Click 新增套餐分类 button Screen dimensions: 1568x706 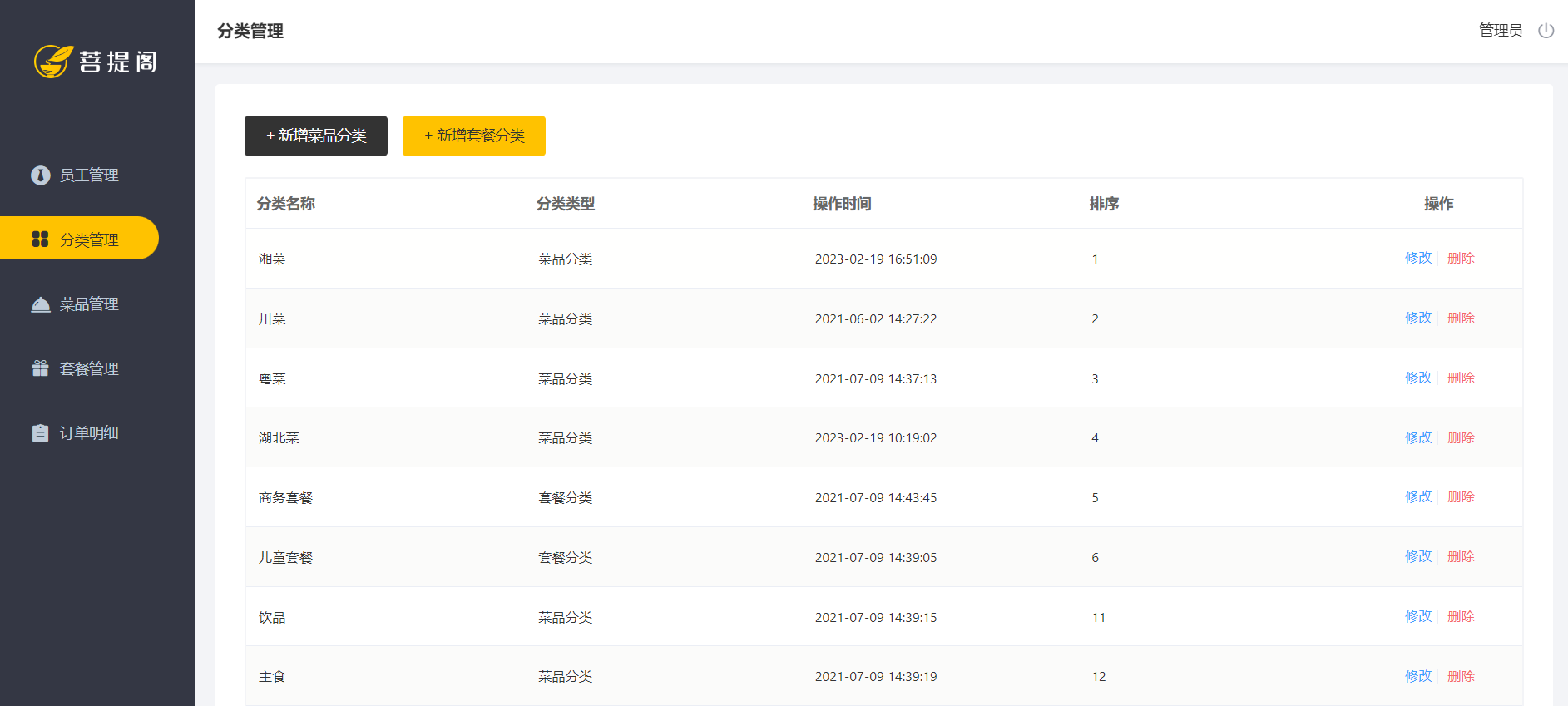click(x=474, y=136)
